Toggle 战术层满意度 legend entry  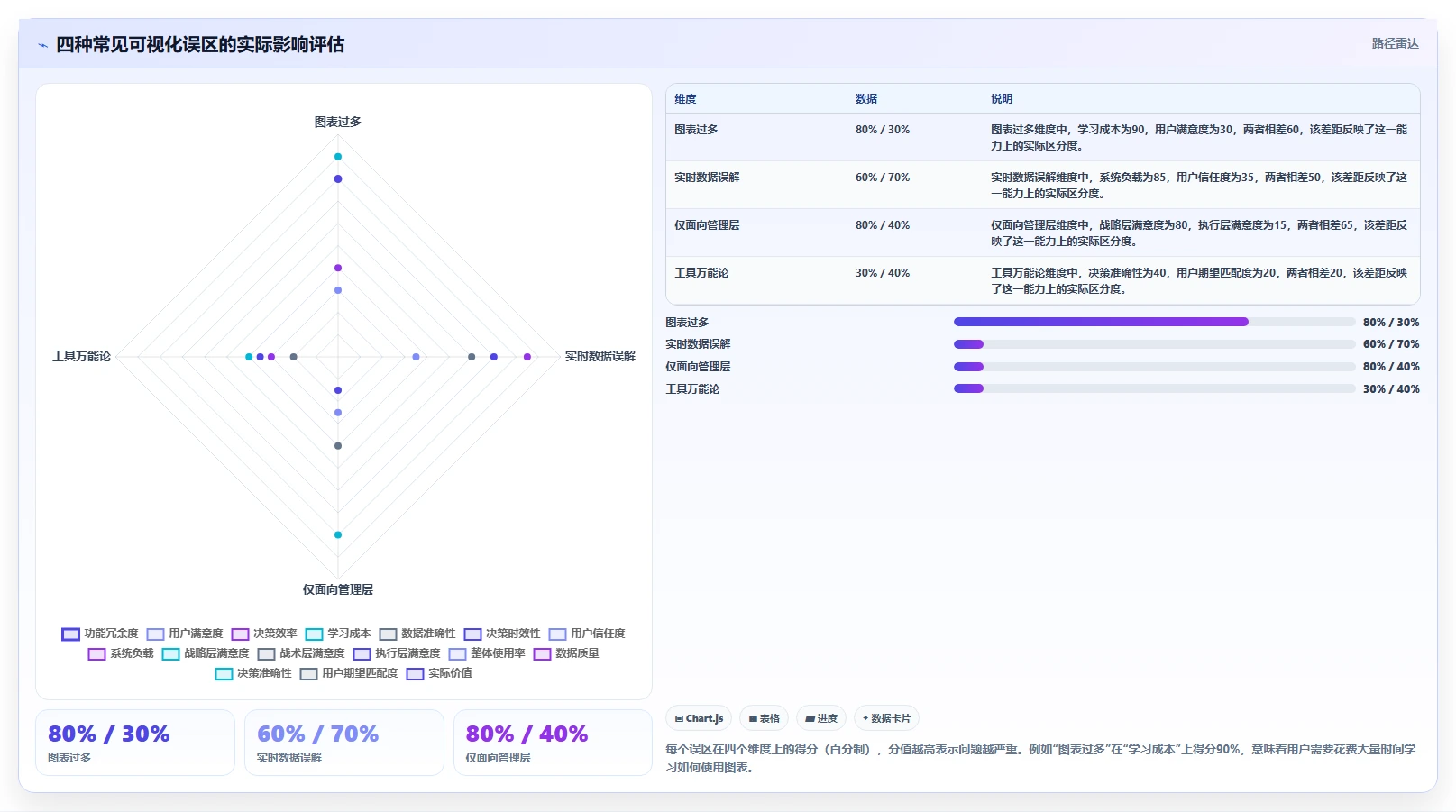coord(301,653)
